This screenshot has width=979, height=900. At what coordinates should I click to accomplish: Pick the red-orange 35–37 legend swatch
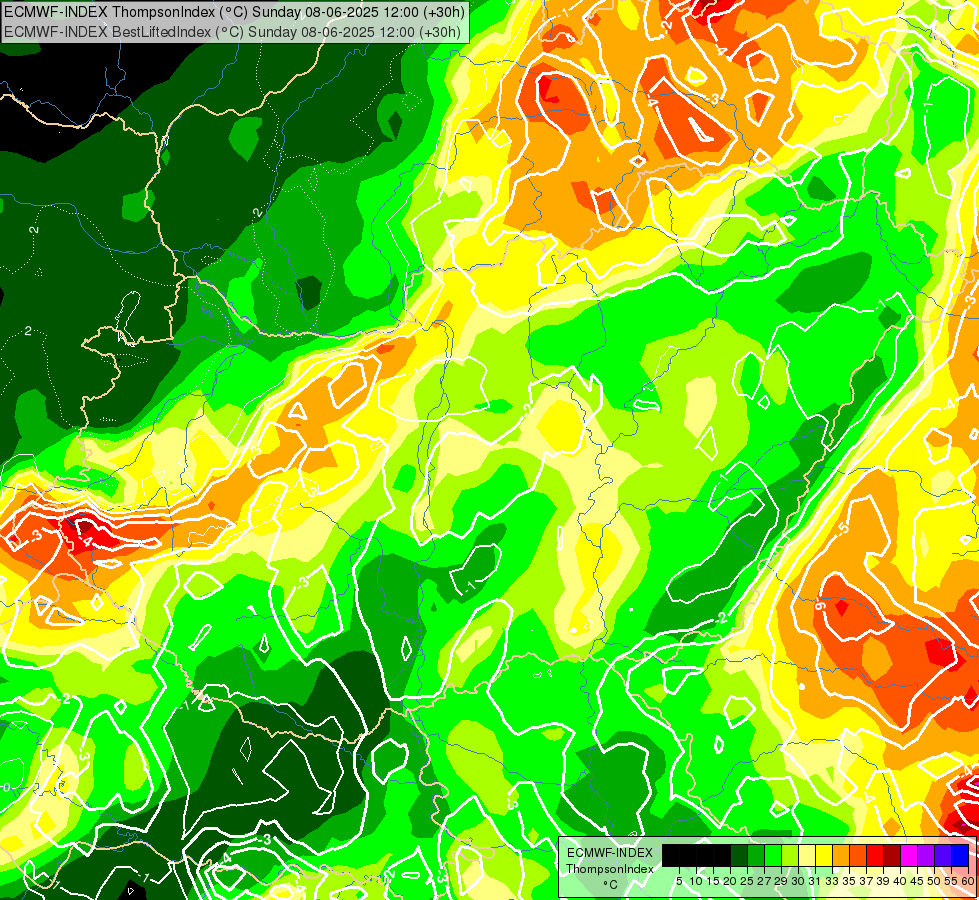pyautogui.click(x=858, y=855)
